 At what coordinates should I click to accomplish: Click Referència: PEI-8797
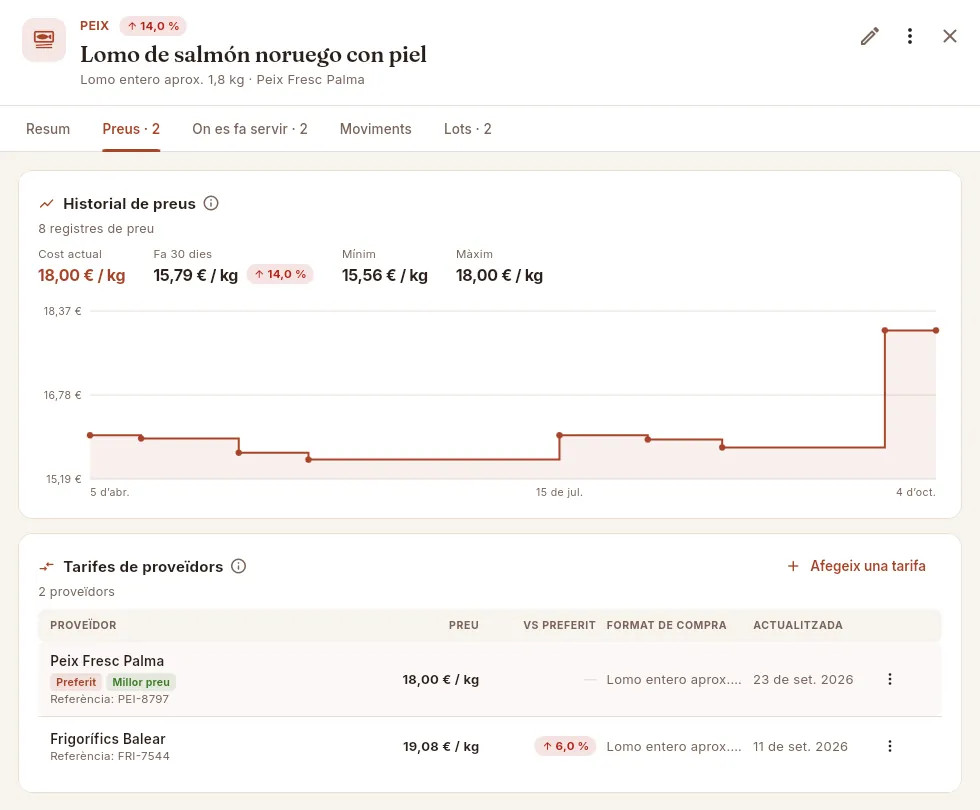109,699
